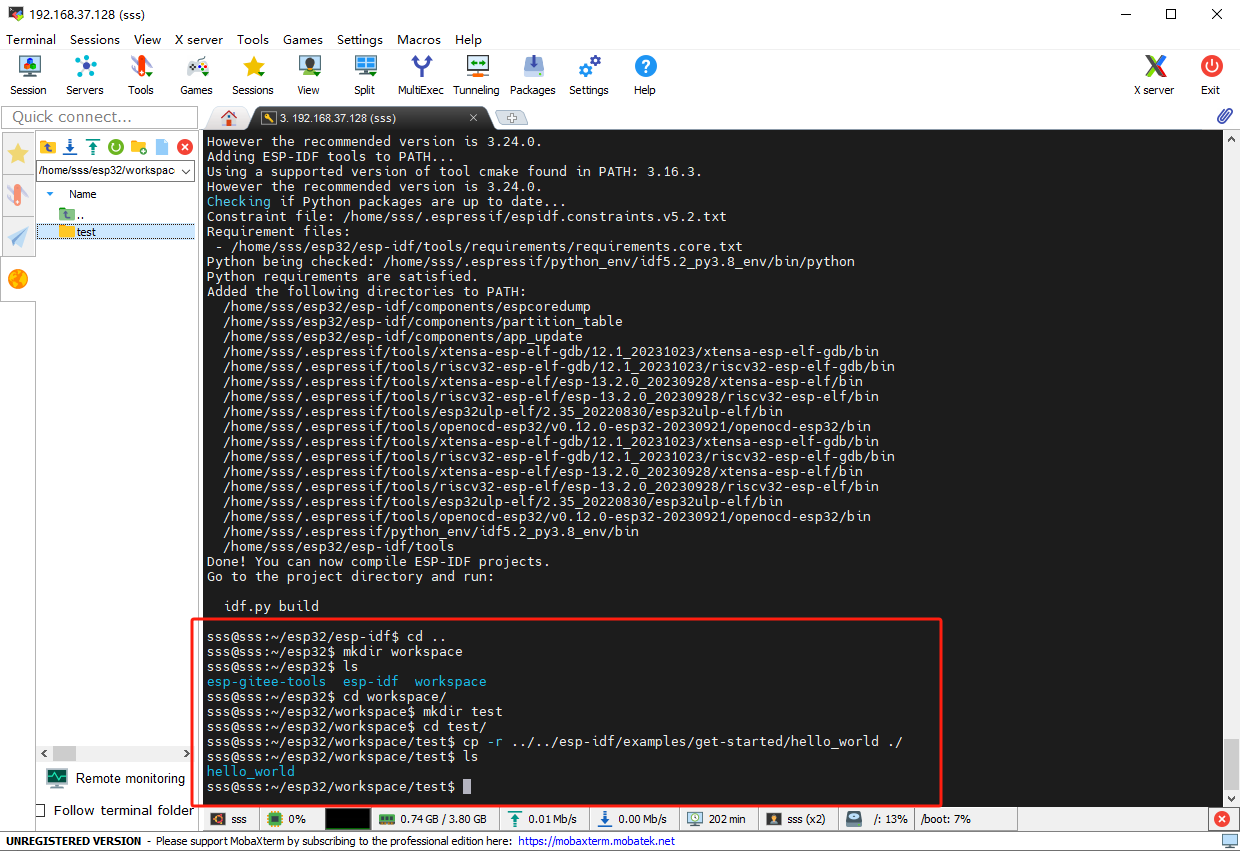Click the Remote monitoring button

tap(115, 778)
